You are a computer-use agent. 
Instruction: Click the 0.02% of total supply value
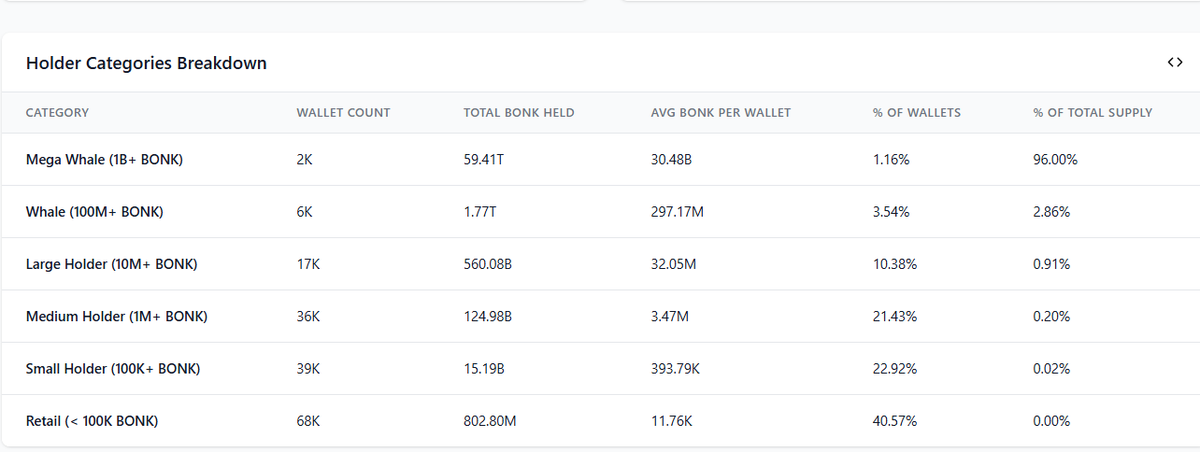pos(1052,369)
